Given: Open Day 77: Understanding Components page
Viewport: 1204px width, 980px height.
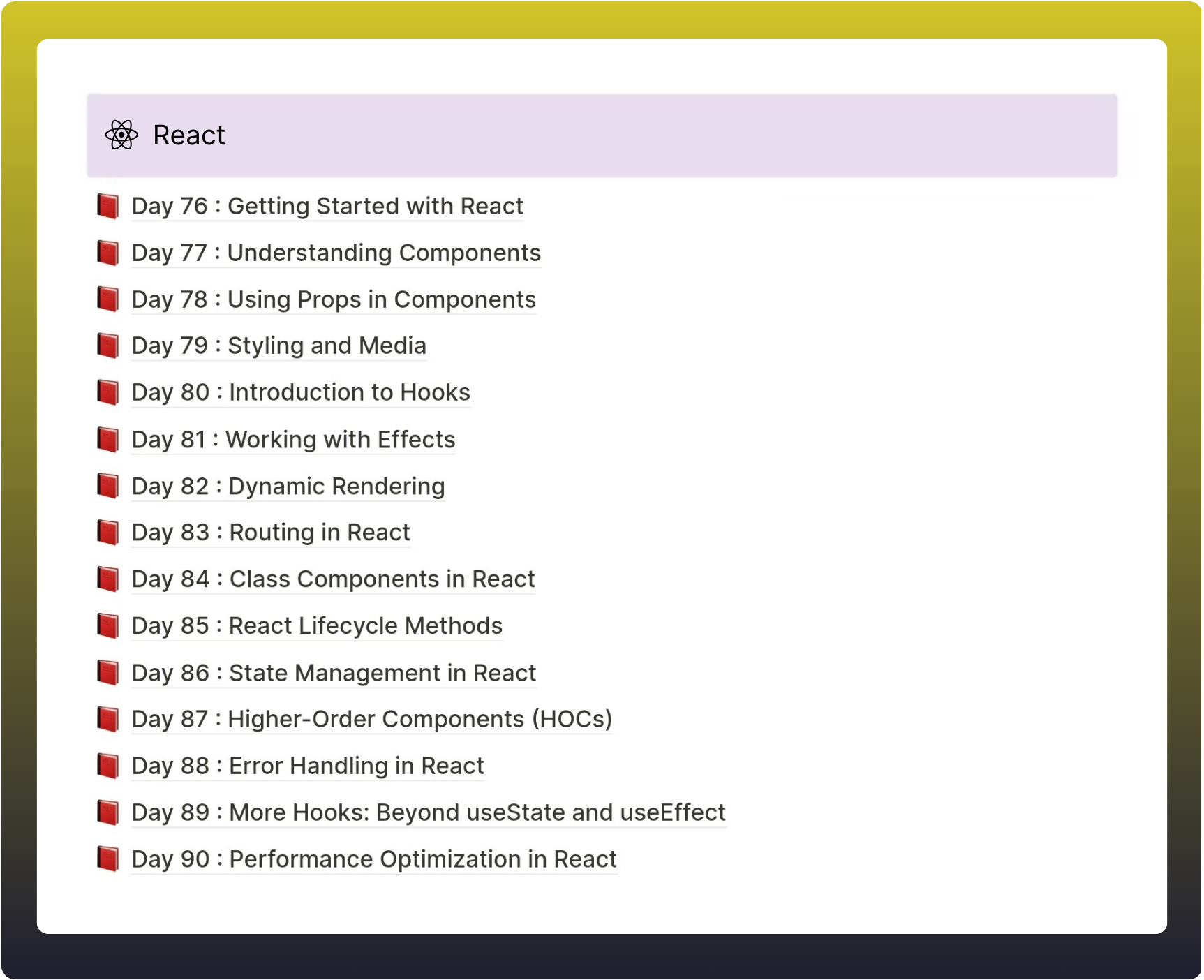Looking at the screenshot, I should click(336, 253).
